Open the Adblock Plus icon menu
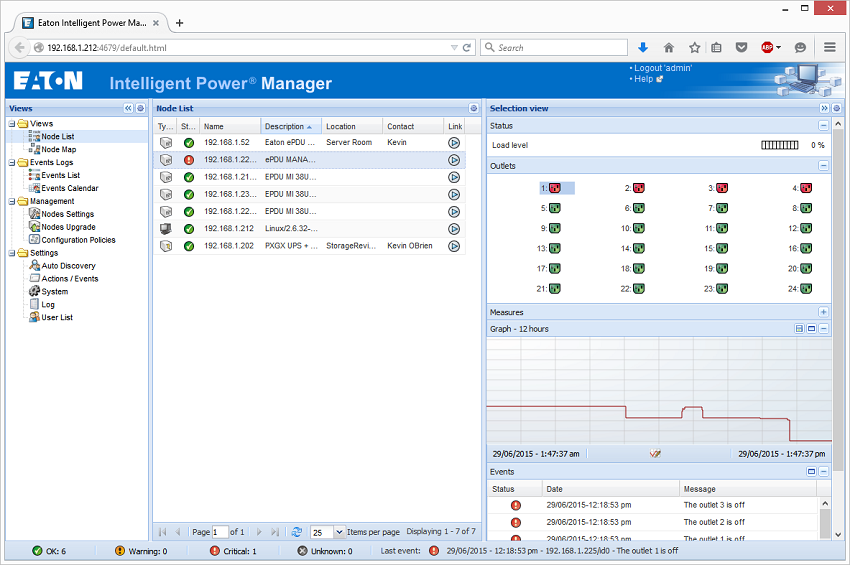 pyautogui.click(x=770, y=48)
